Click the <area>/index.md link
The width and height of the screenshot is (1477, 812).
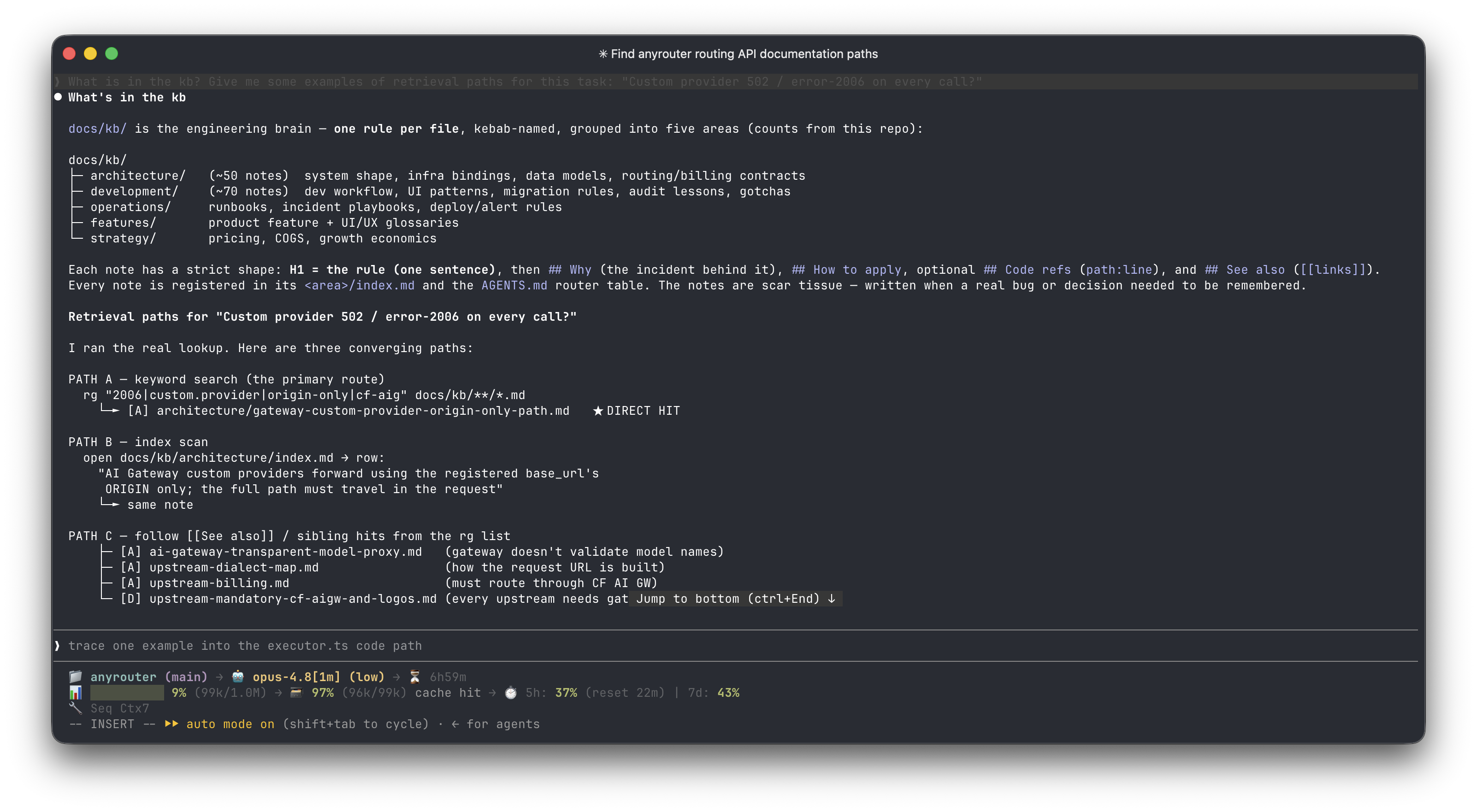pos(359,285)
